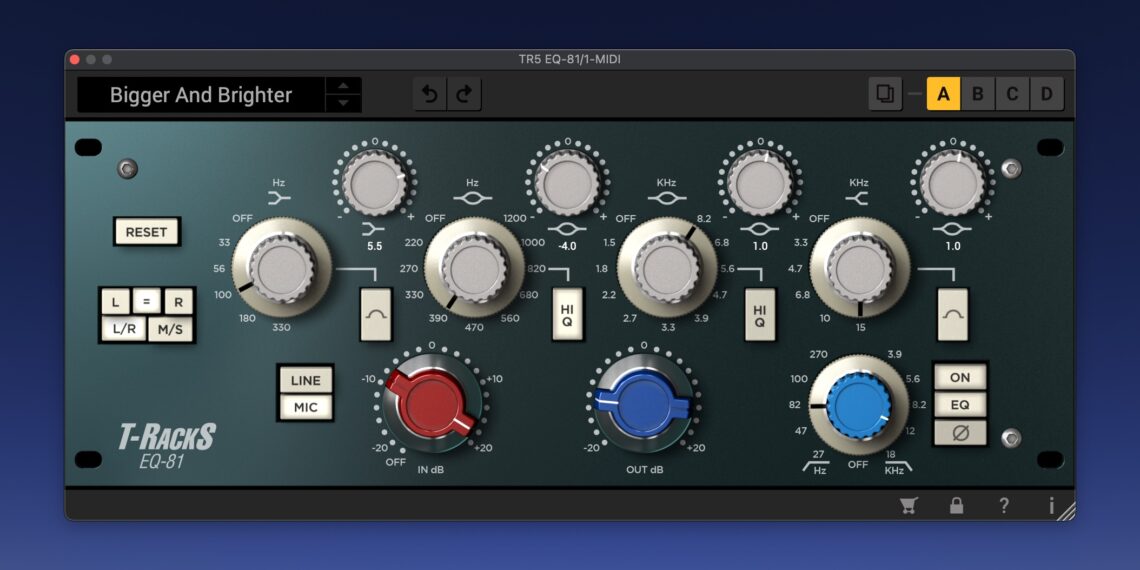
Task: Toggle the EQ bypass button
Action: pos(960,405)
